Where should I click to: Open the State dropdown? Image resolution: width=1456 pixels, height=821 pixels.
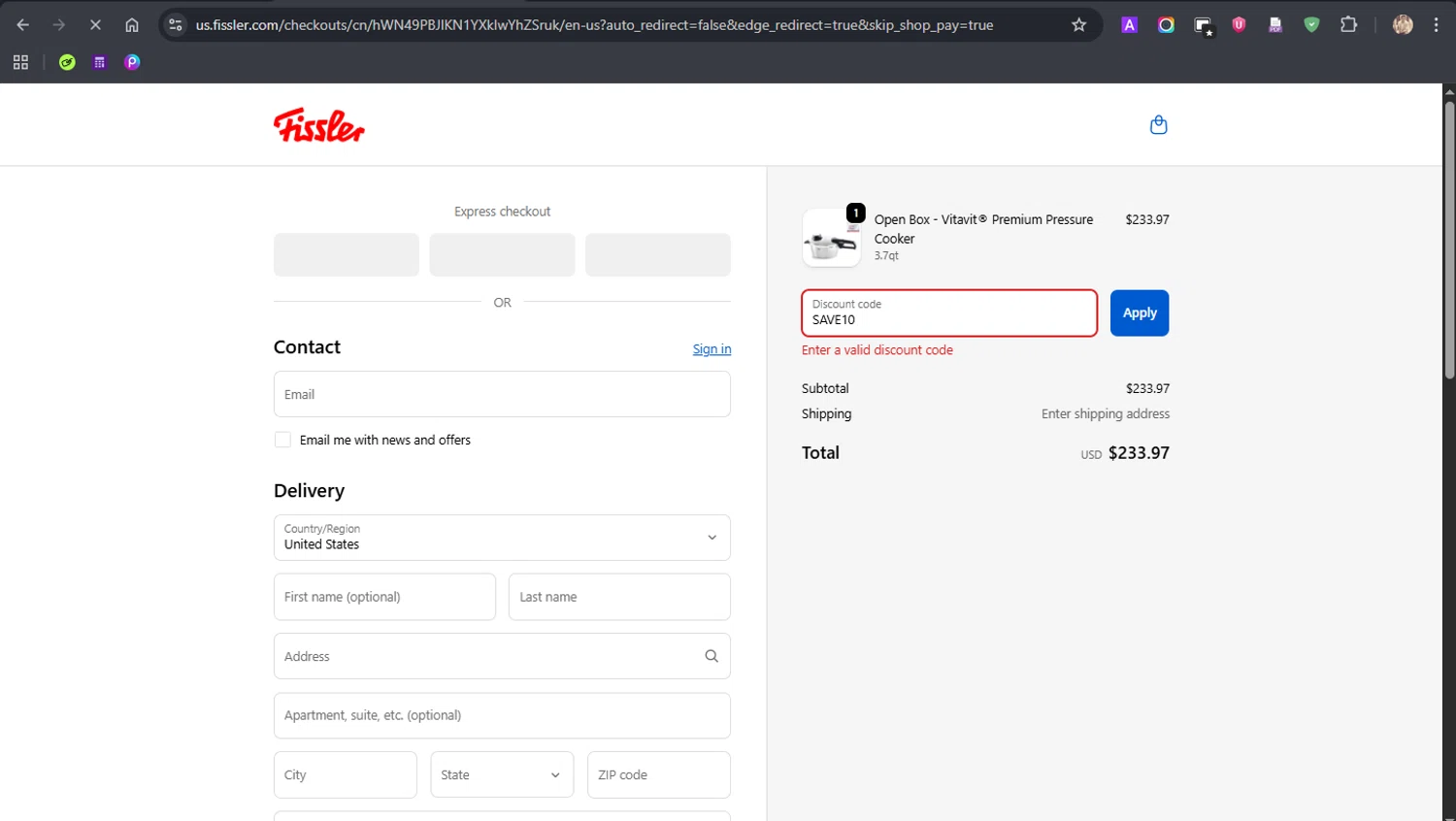pos(502,774)
